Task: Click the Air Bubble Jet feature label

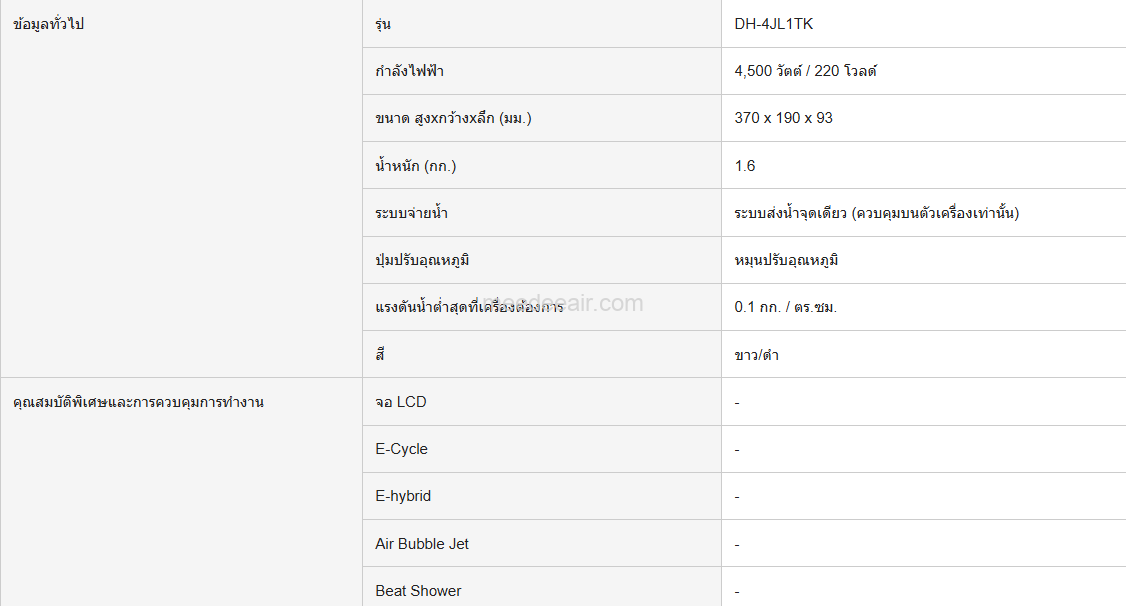Action: point(422,544)
